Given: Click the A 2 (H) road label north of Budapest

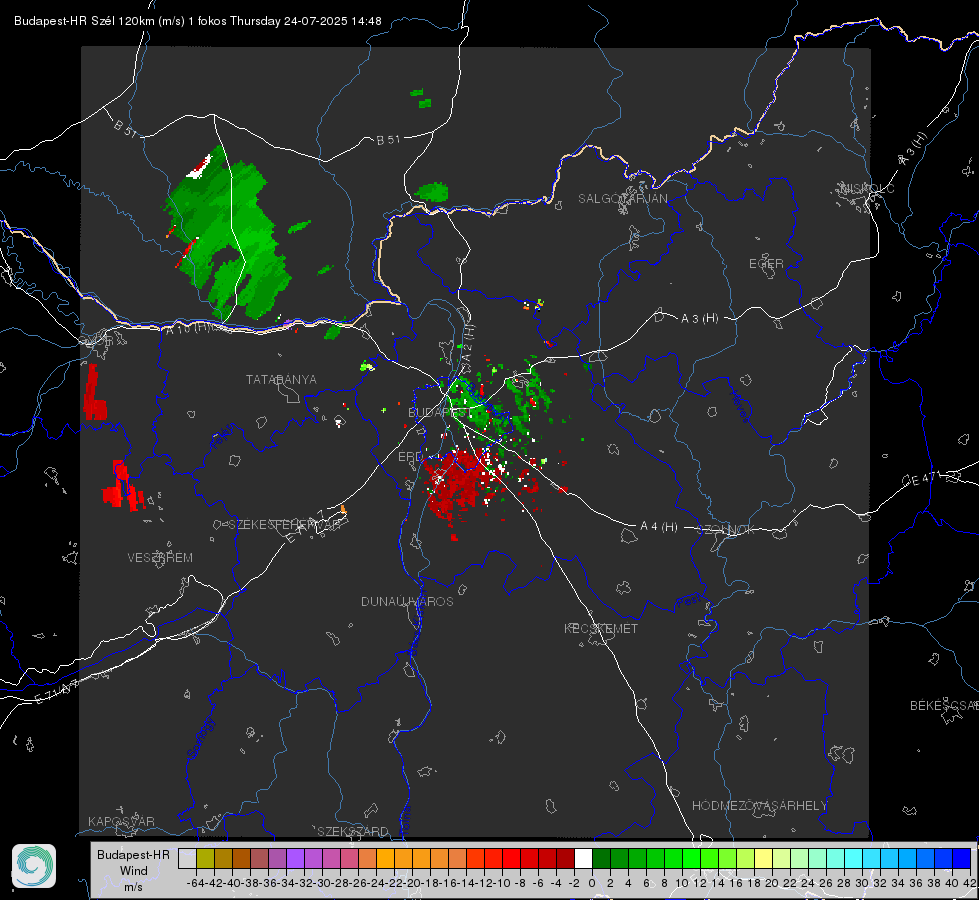Looking at the screenshot, I should [x=467, y=342].
